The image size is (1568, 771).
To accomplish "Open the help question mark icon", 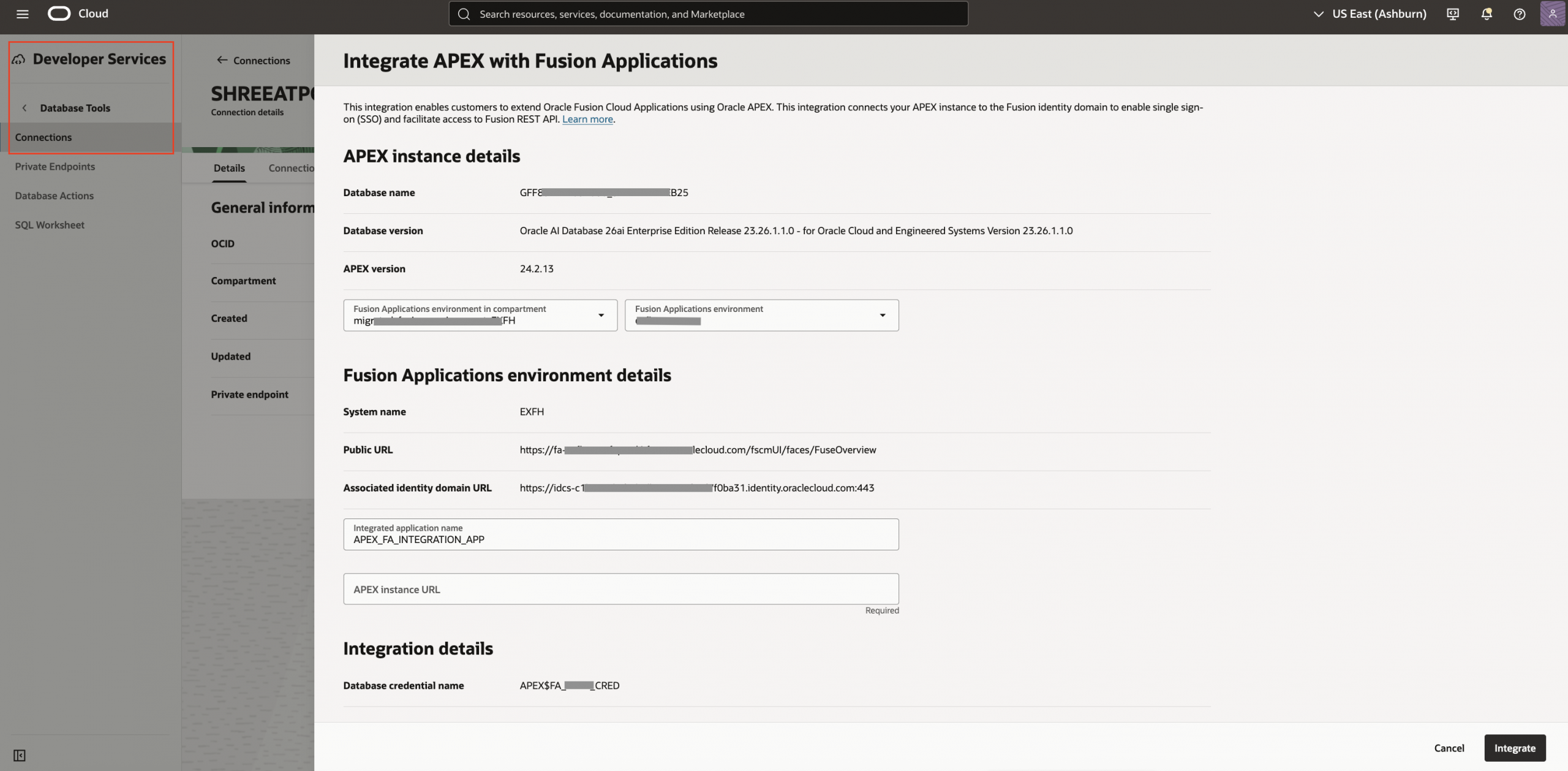I will 1520,14.
